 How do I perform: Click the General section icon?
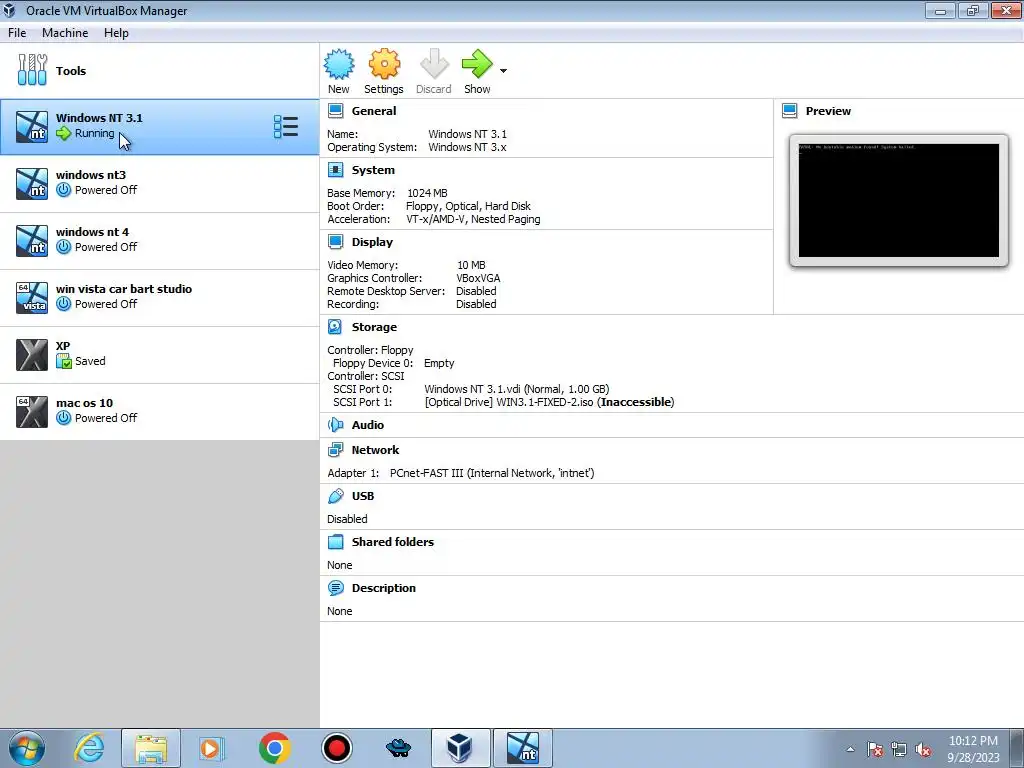click(x=336, y=110)
